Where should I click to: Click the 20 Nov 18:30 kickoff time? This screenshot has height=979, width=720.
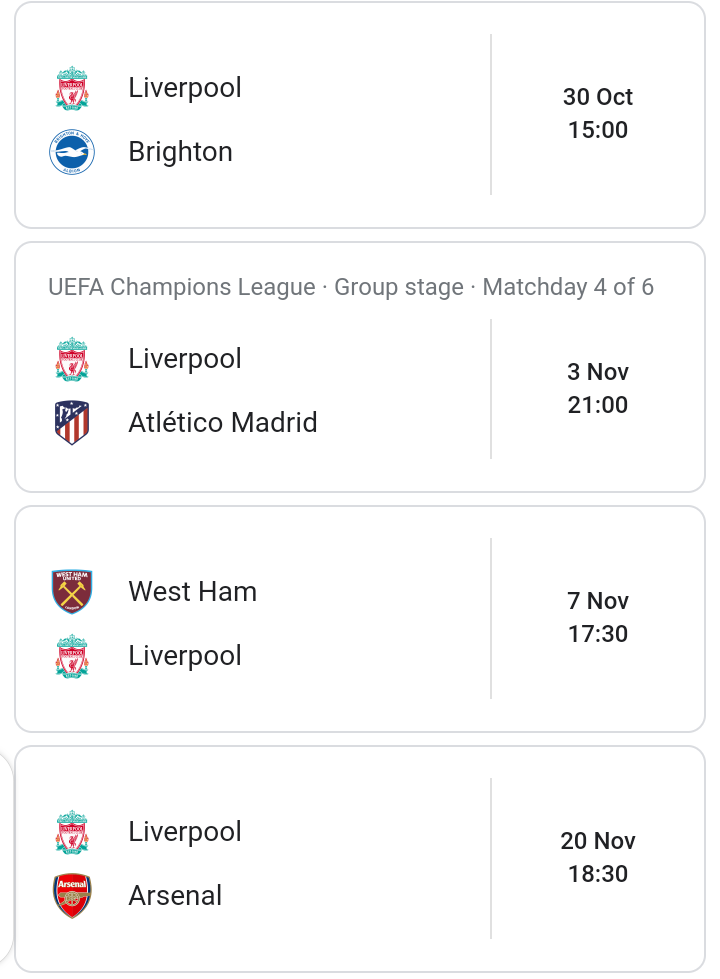coord(598,857)
